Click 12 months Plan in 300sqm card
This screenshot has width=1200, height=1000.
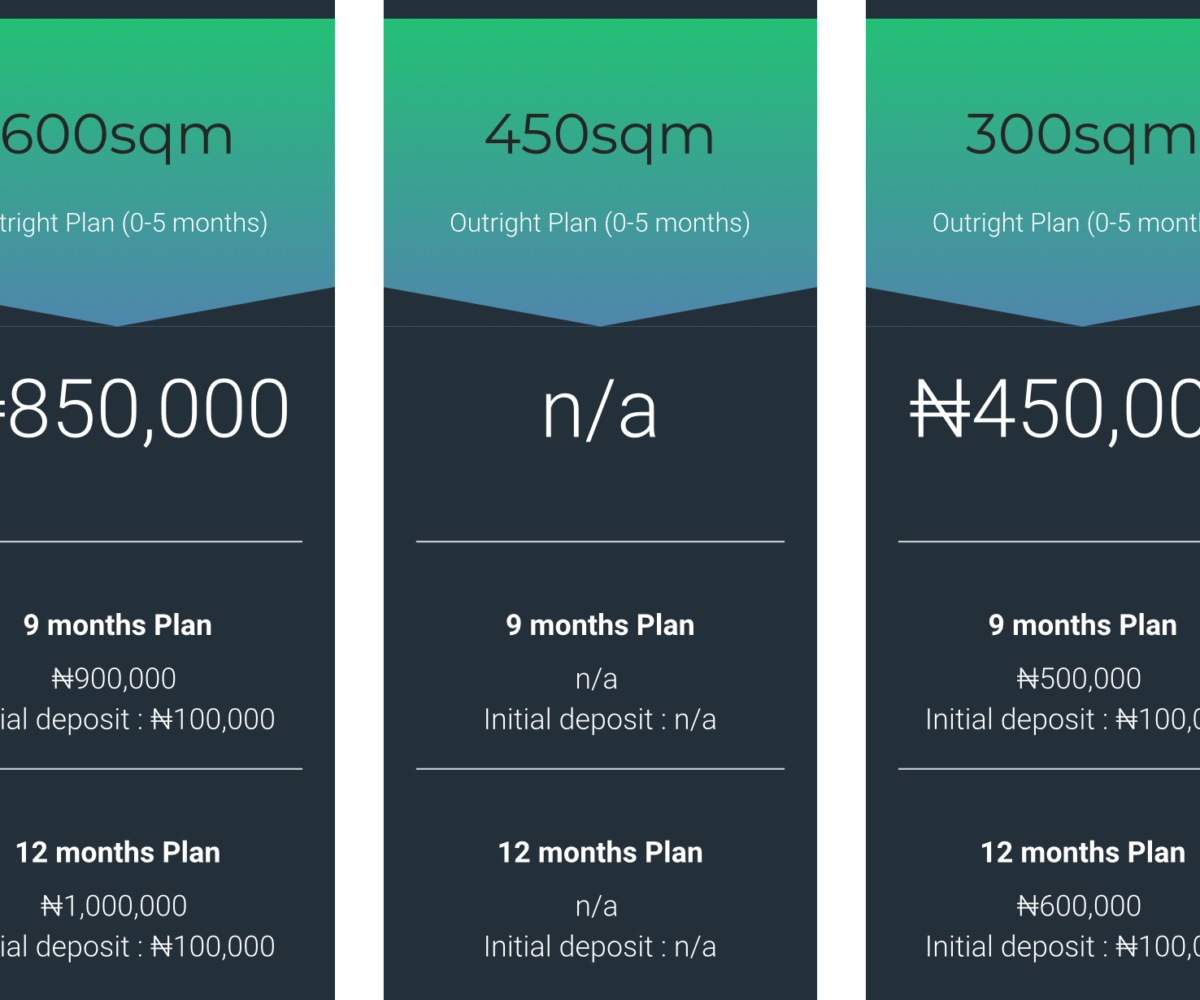tap(1083, 852)
